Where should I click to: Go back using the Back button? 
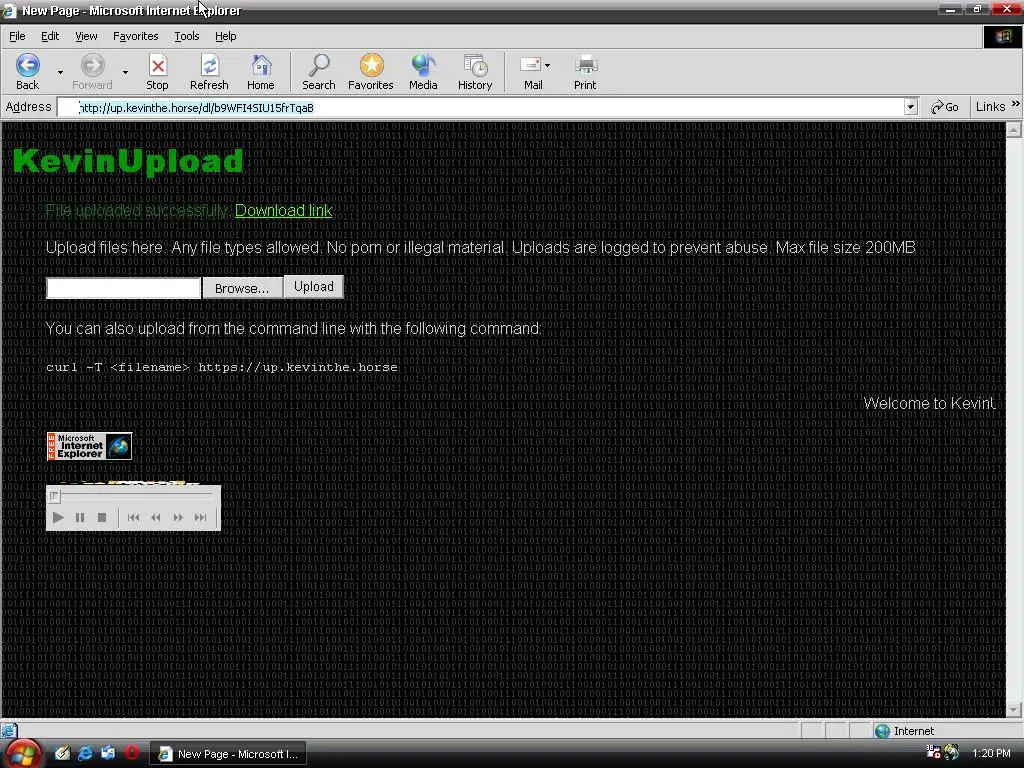pos(27,72)
